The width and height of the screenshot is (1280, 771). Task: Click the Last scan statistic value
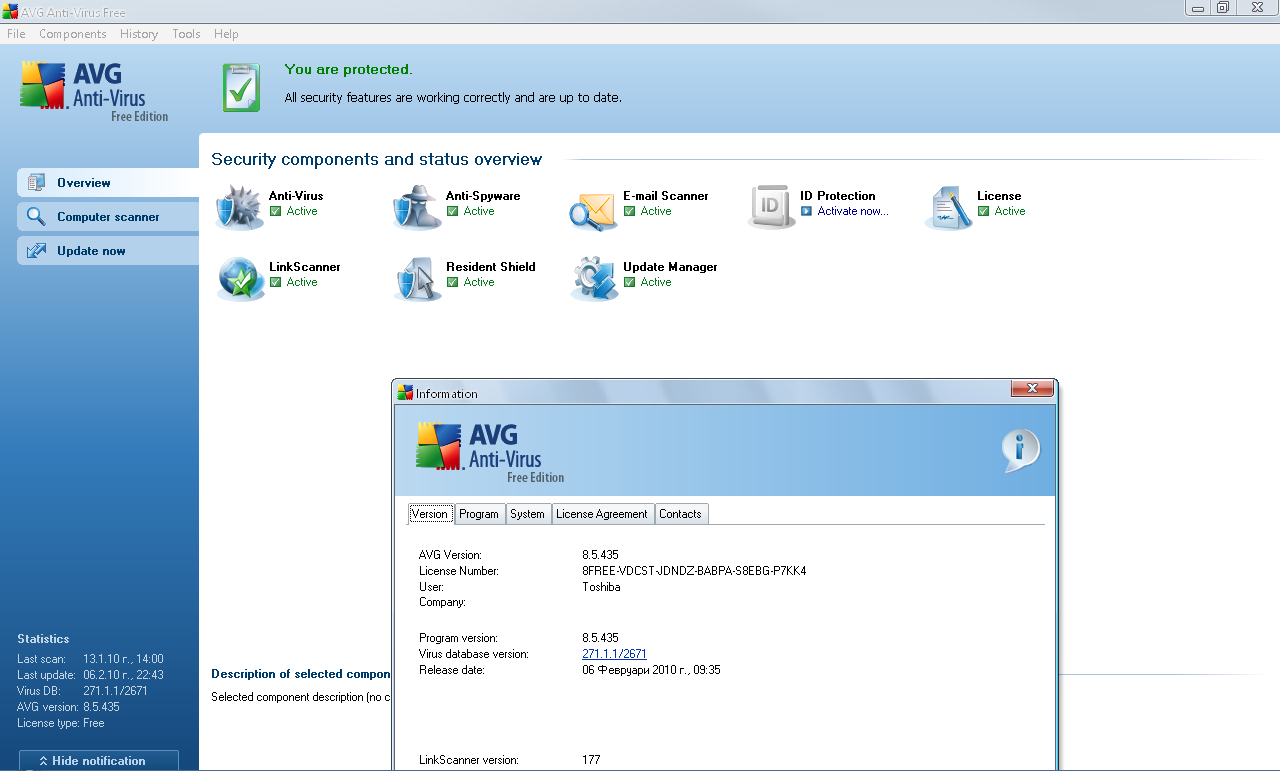point(123,659)
